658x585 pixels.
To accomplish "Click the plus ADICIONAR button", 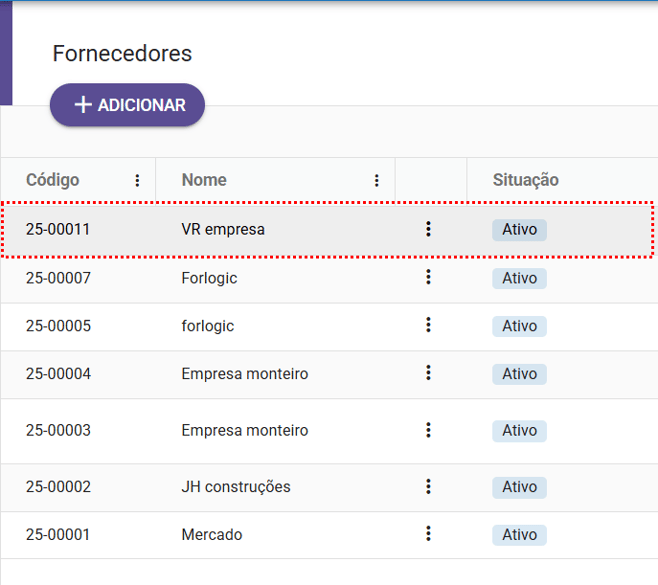I will click(x=128, y=105).
